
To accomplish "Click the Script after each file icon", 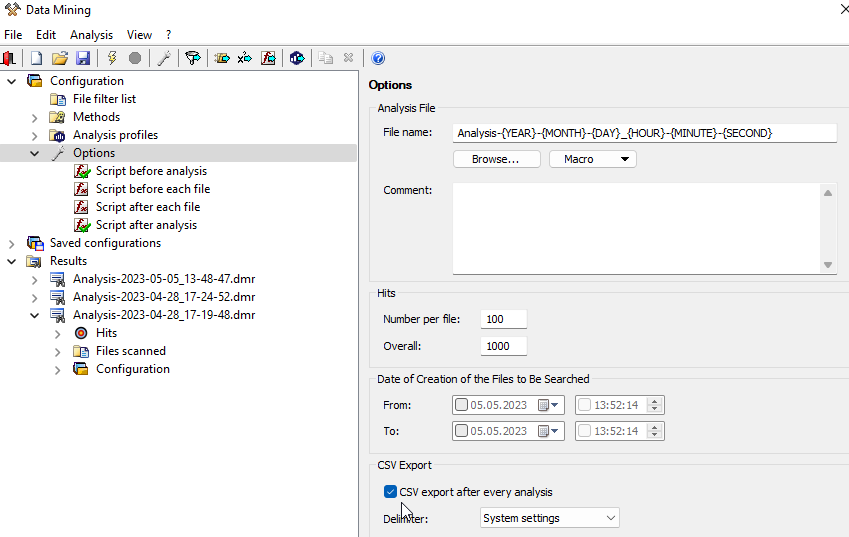I will 81,207.
